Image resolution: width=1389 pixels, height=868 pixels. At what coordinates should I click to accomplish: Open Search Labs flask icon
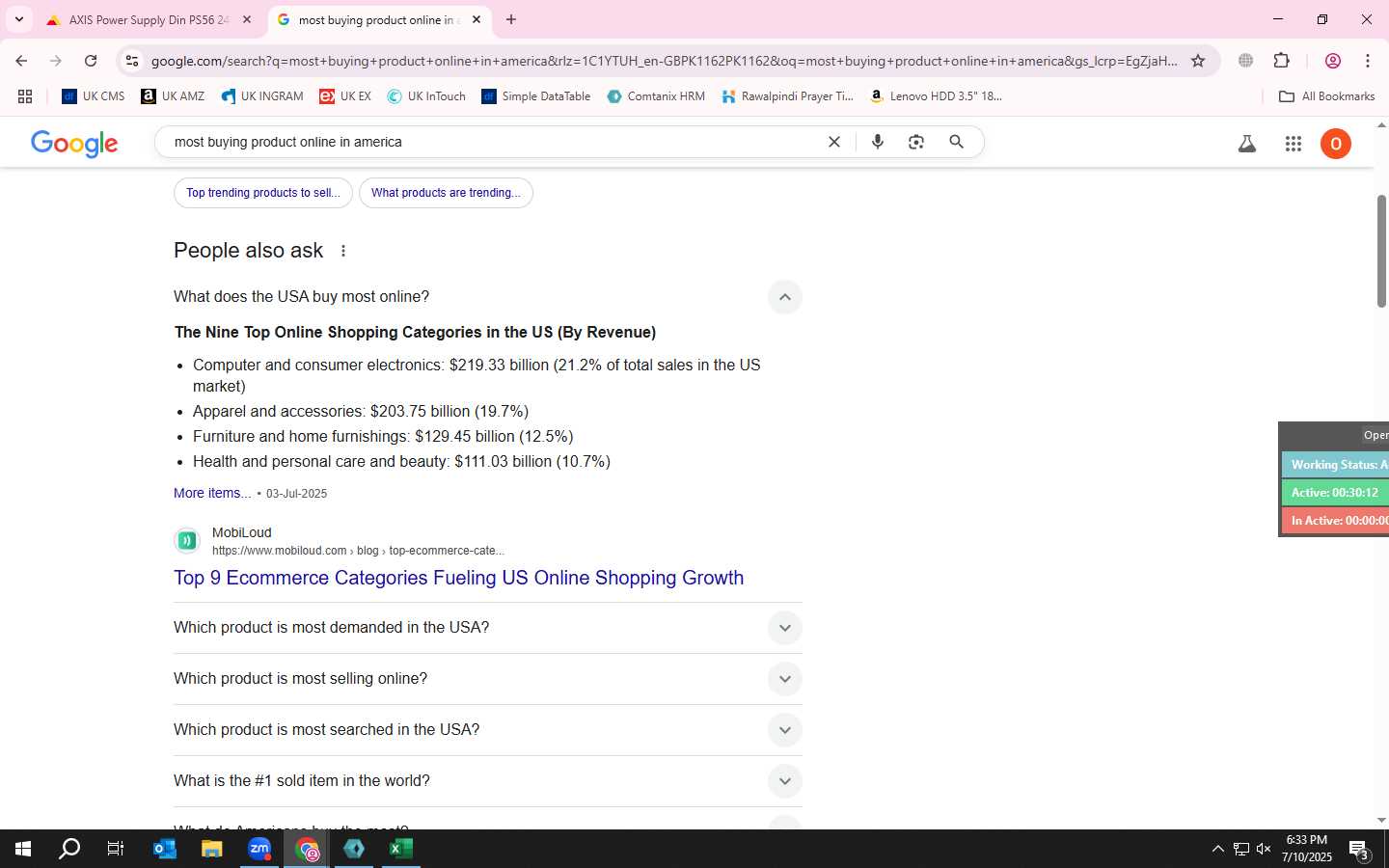1247,144
